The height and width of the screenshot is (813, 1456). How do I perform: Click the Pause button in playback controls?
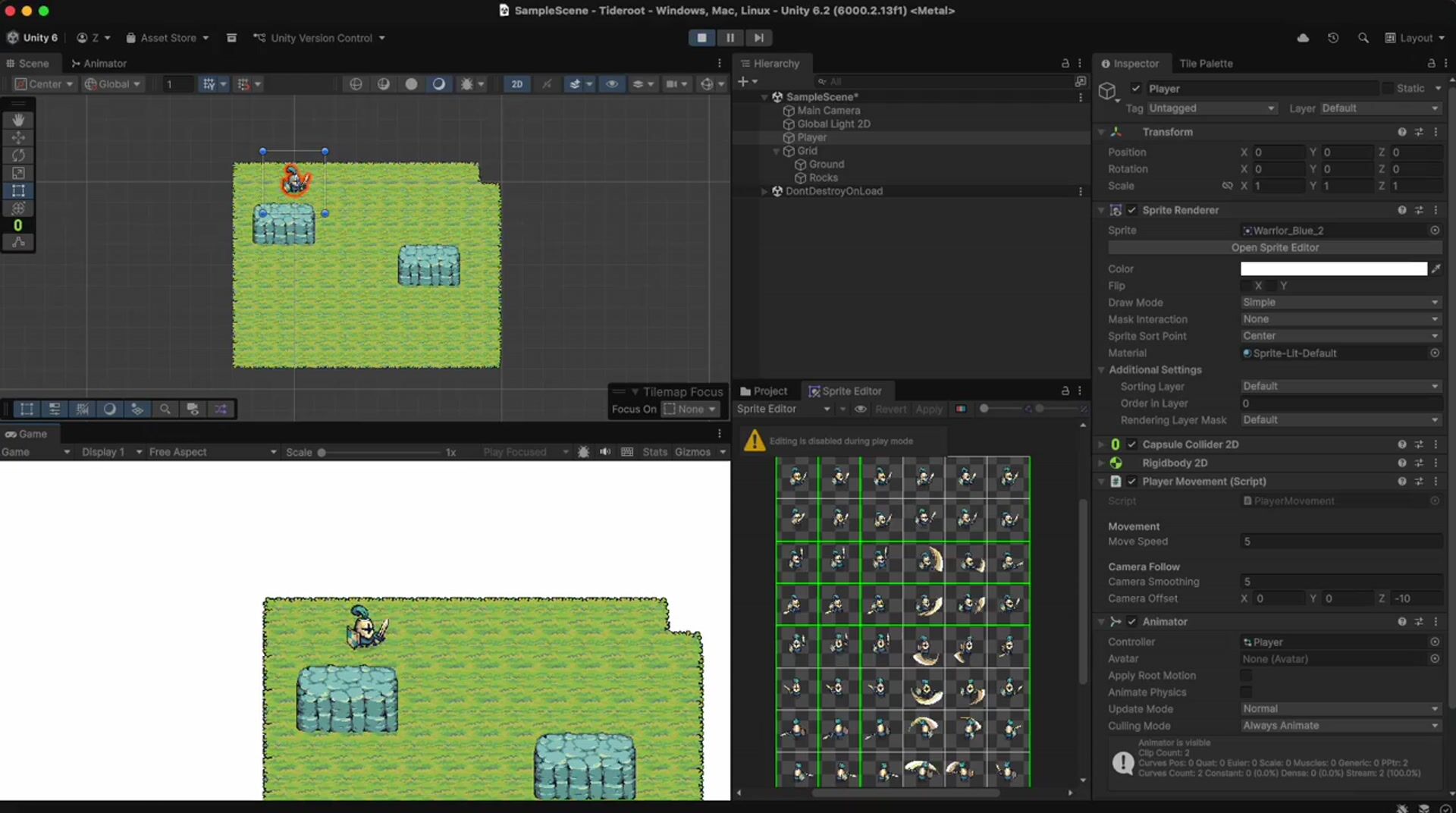(x=730, y=38)
